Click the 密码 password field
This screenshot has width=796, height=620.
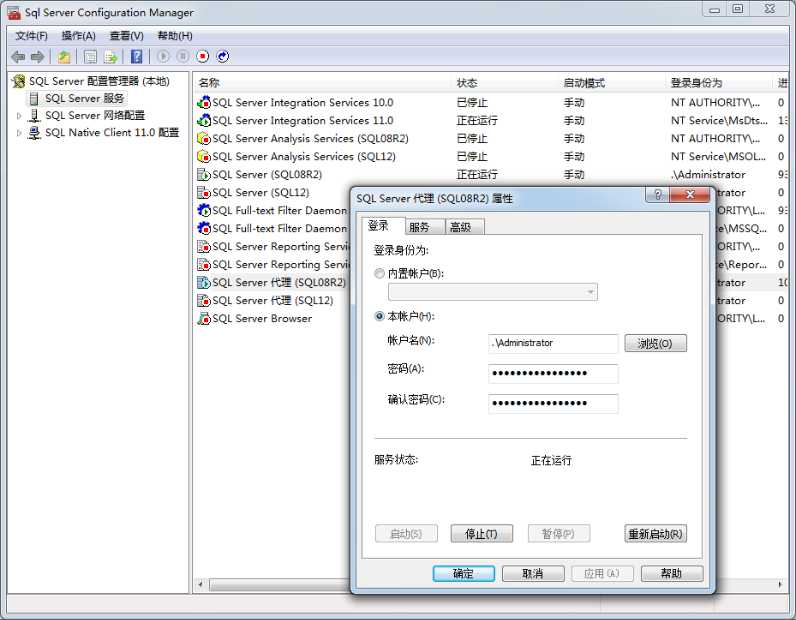tap(553, 374)
